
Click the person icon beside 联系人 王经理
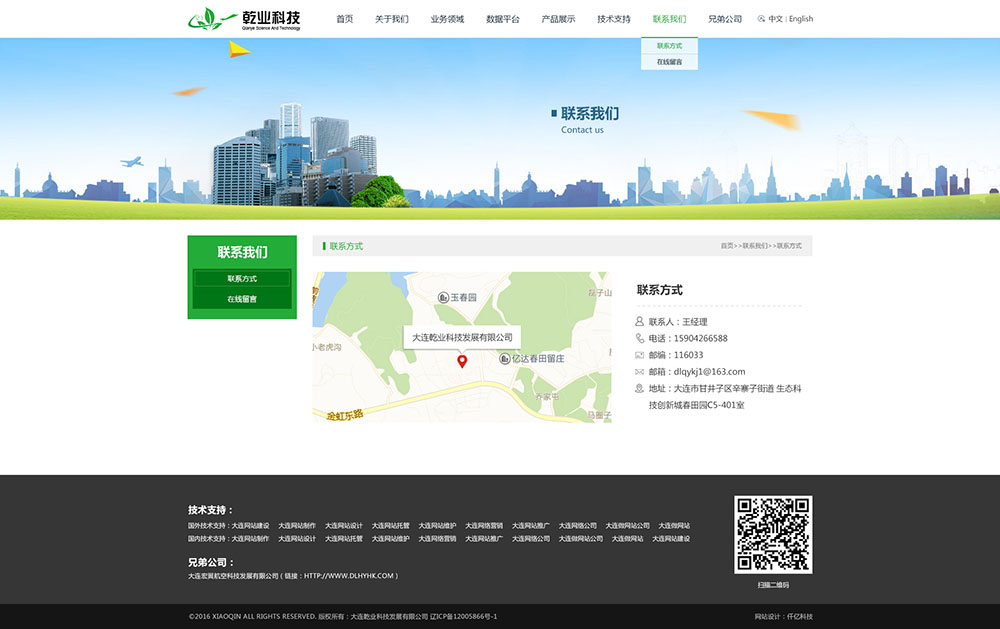click(x=638, y=320)
